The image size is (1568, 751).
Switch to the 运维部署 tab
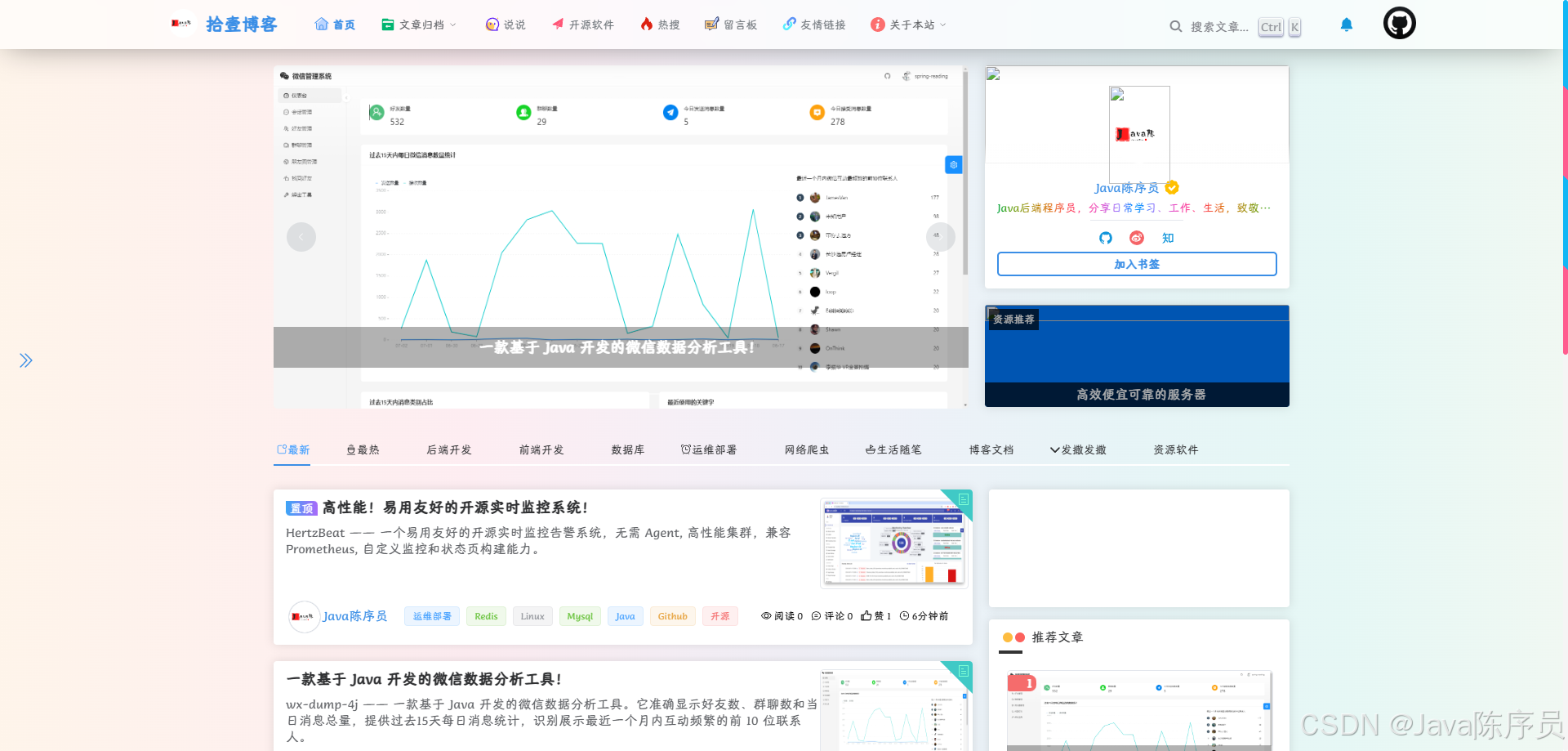(x=709, y=449)
